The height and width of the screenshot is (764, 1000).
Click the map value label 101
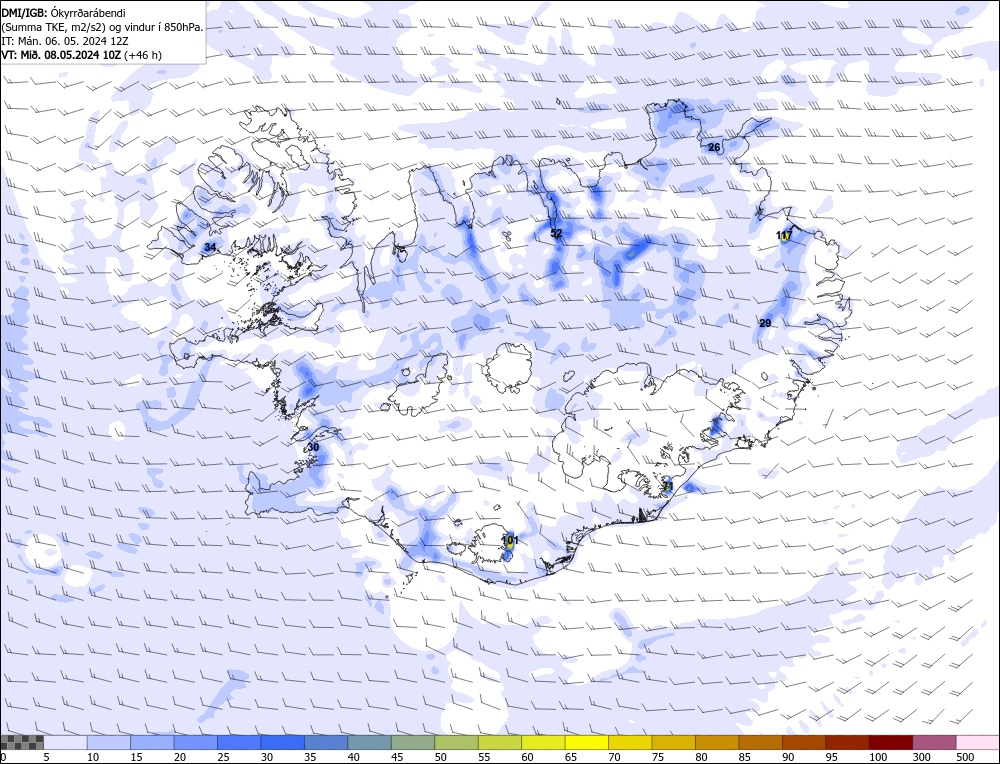[x=510, y=541]
